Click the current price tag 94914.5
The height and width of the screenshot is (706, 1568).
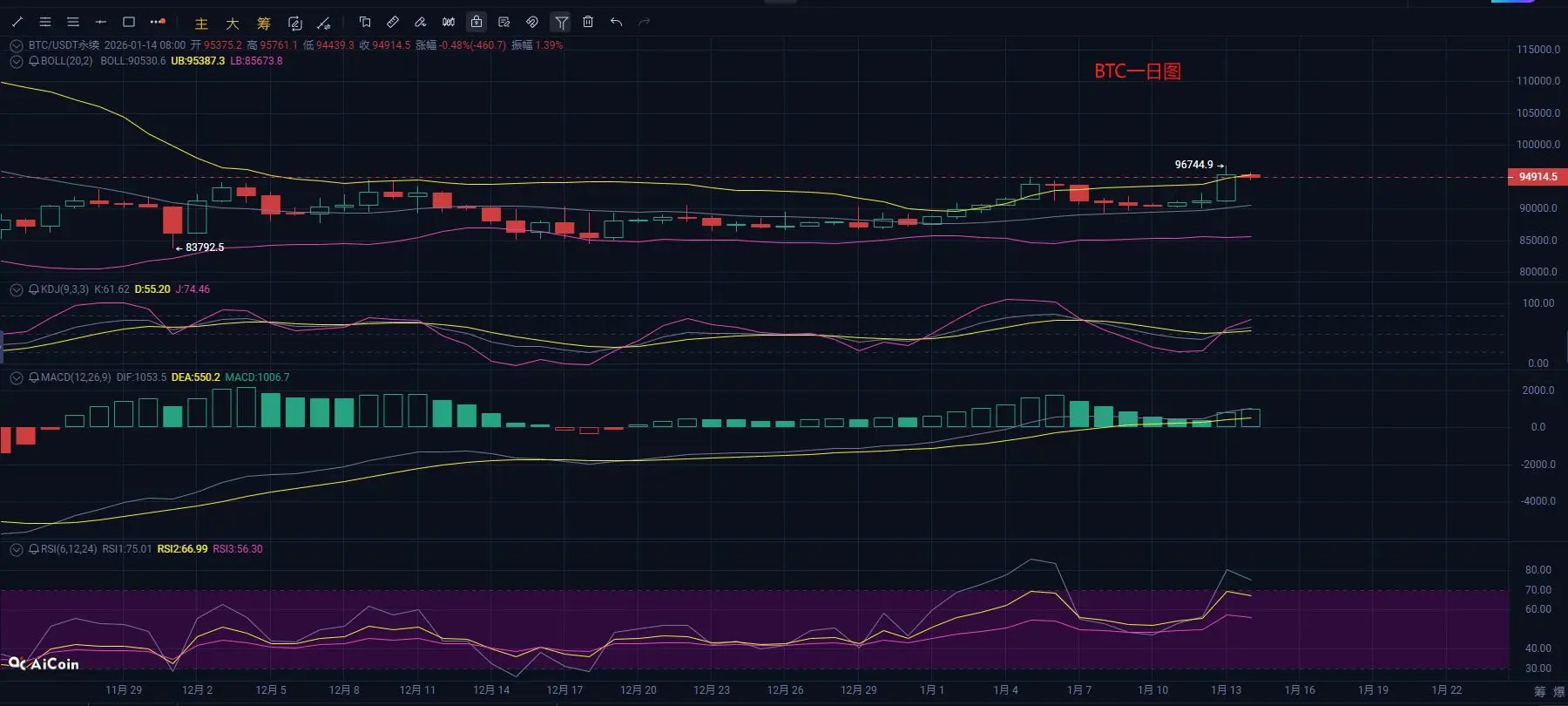[1538, 177]
